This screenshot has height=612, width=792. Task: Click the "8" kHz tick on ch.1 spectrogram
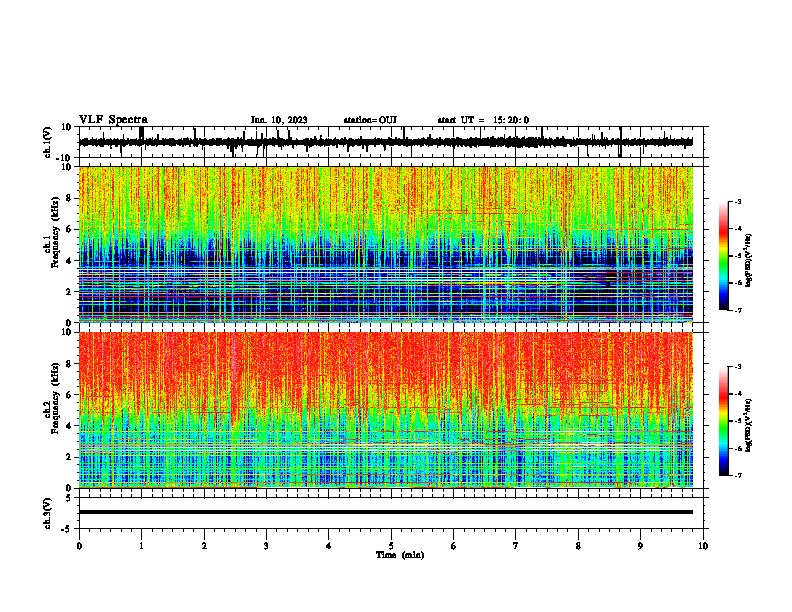70,198
